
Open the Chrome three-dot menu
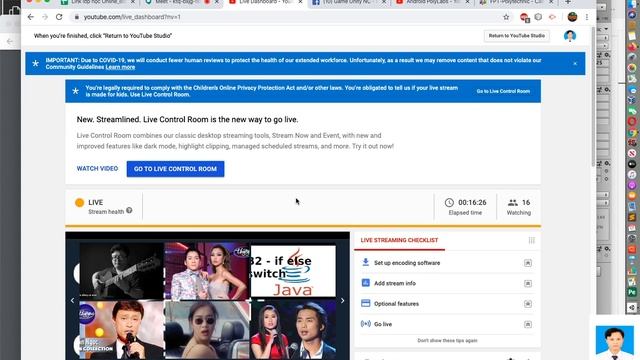[587, 17]
